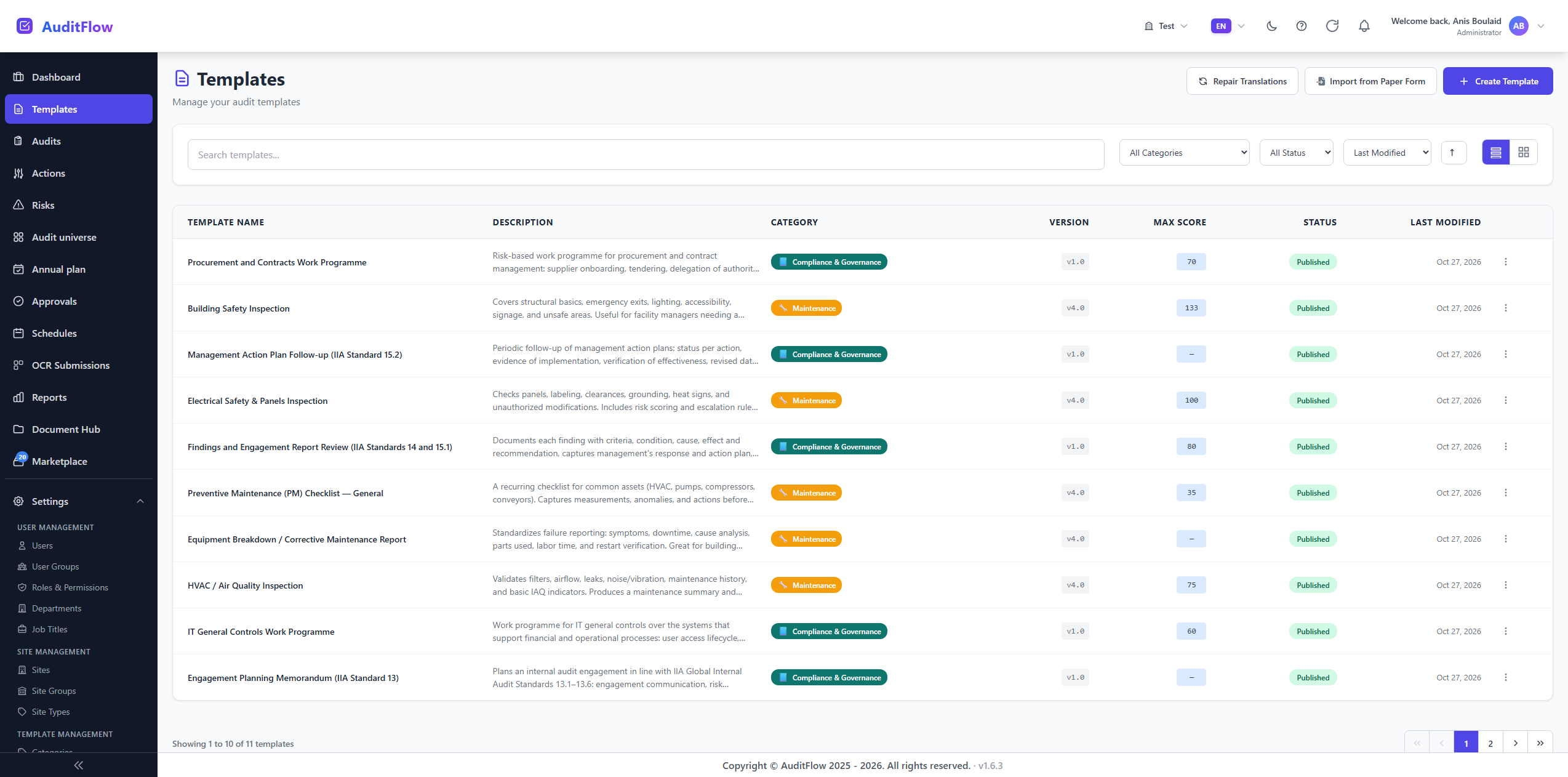This screenshot has width=1568, height=777.
Task: Go to next page arrow
Action: pos(1515,743)
